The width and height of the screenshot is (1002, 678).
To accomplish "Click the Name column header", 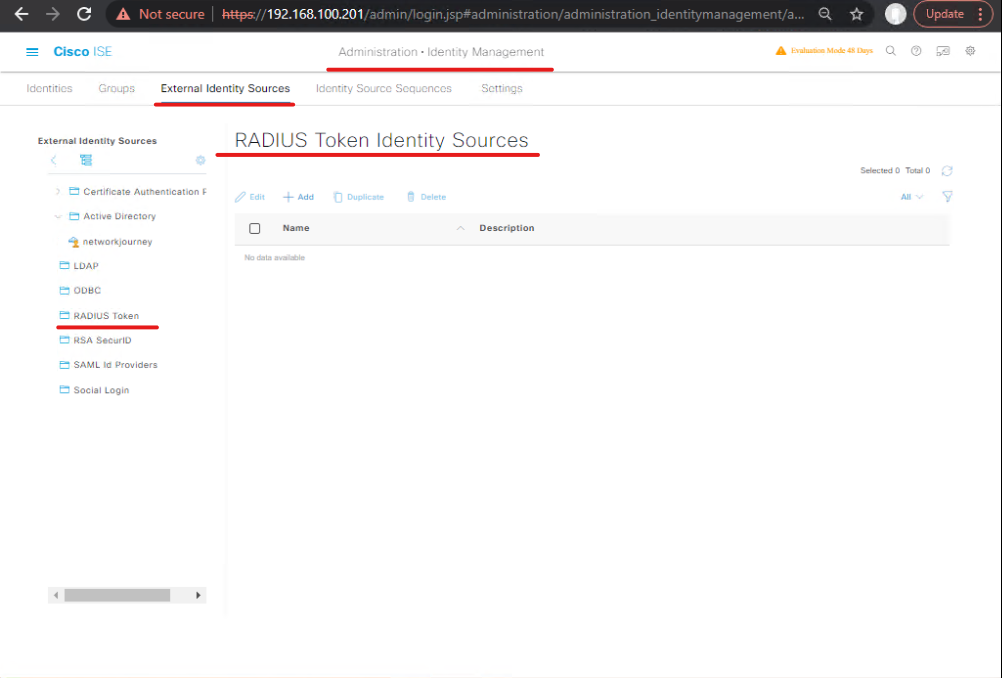I will 296,228.
